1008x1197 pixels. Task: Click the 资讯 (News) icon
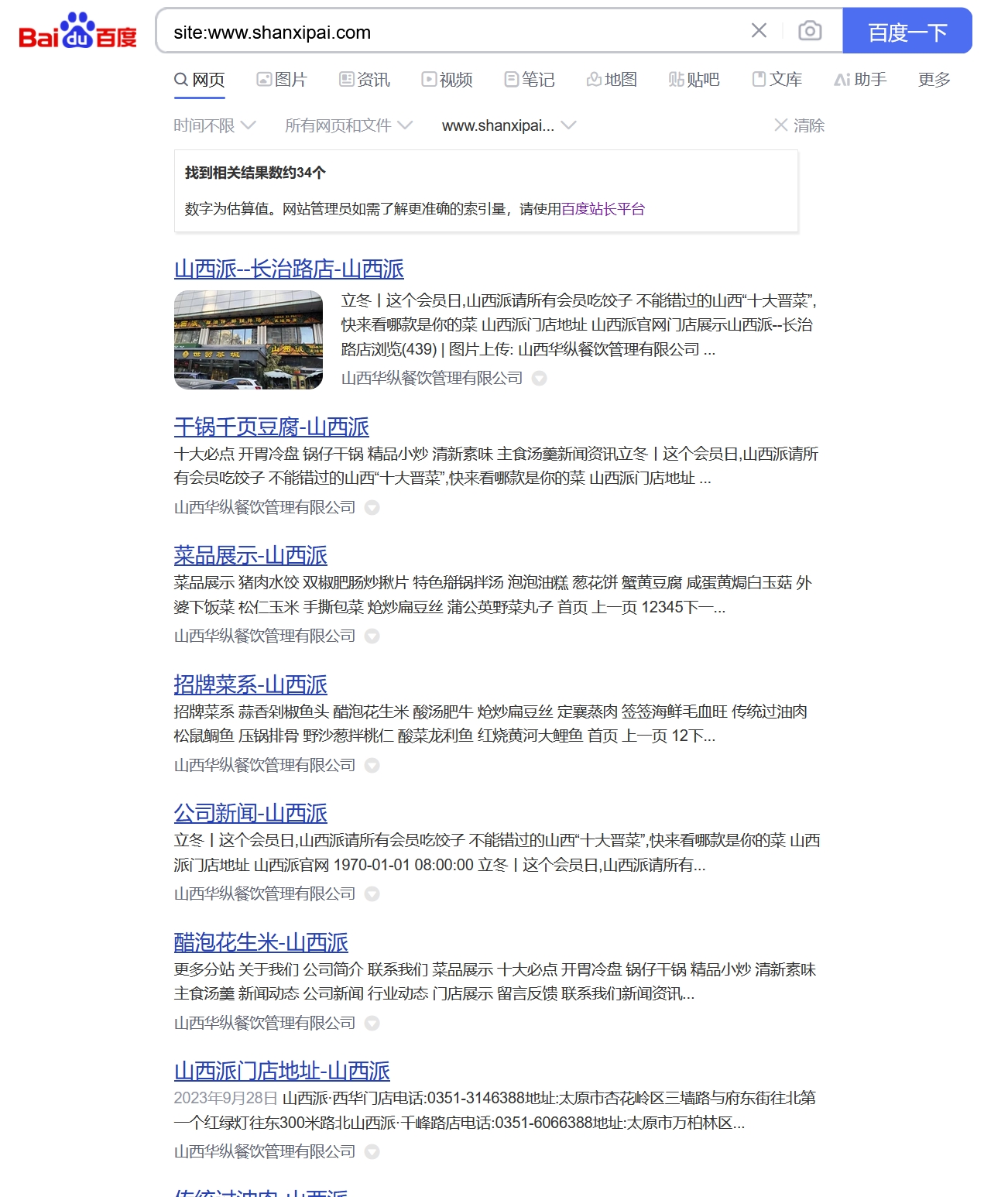pyautogui.click(x=345, y=78)
